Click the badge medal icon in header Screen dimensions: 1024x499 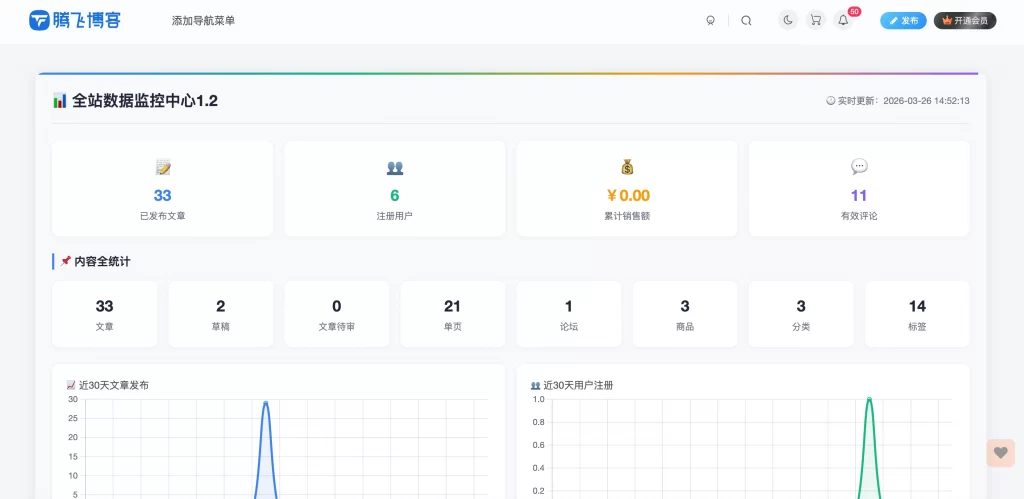coord(711,20)
